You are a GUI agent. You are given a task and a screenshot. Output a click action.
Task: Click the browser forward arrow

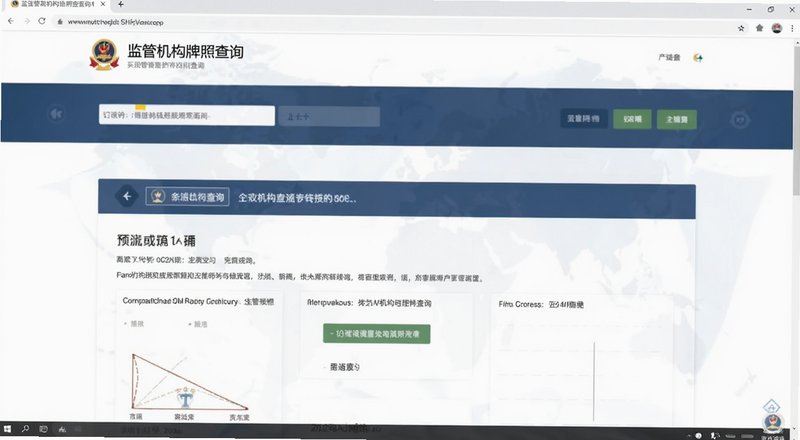(27, 21)
